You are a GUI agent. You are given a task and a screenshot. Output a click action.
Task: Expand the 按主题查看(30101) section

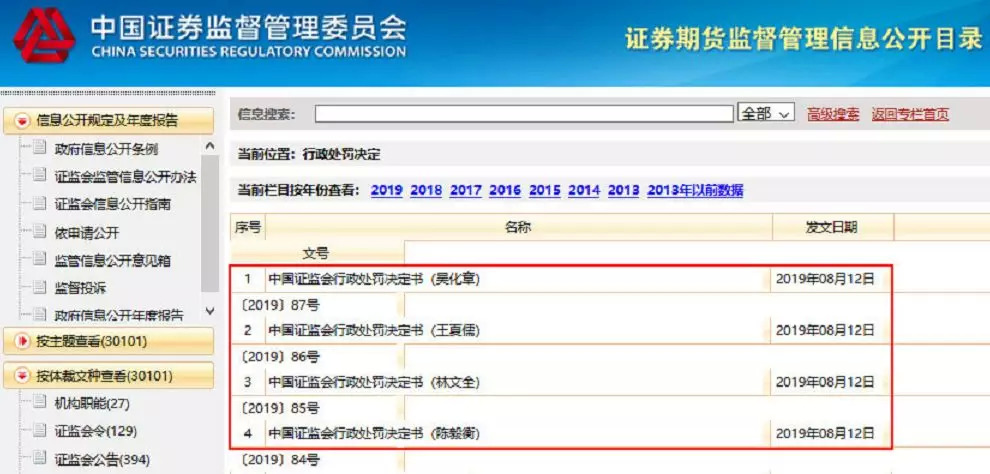[109, 341]
